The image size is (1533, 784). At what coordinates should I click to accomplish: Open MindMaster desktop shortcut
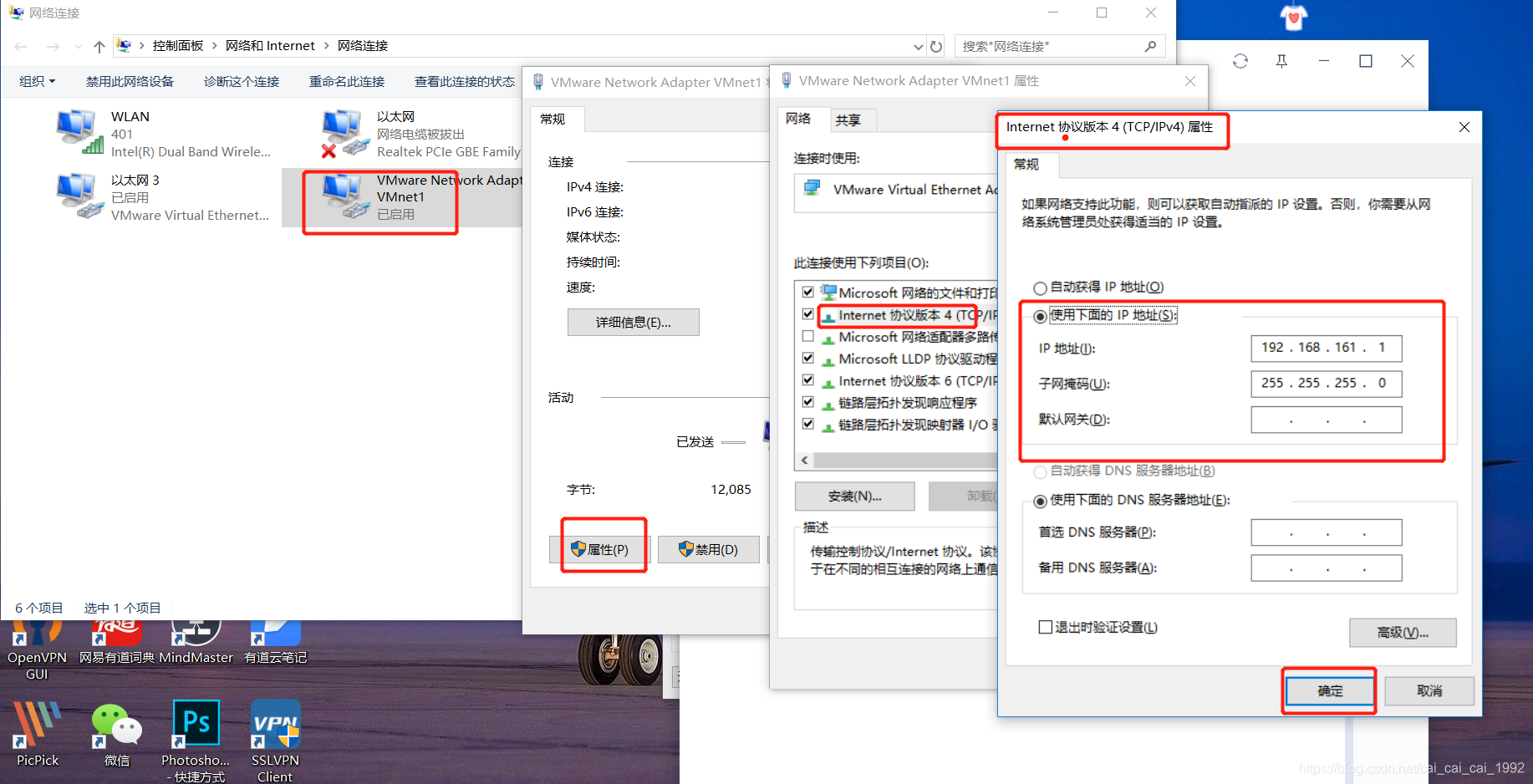click(196, 644)
